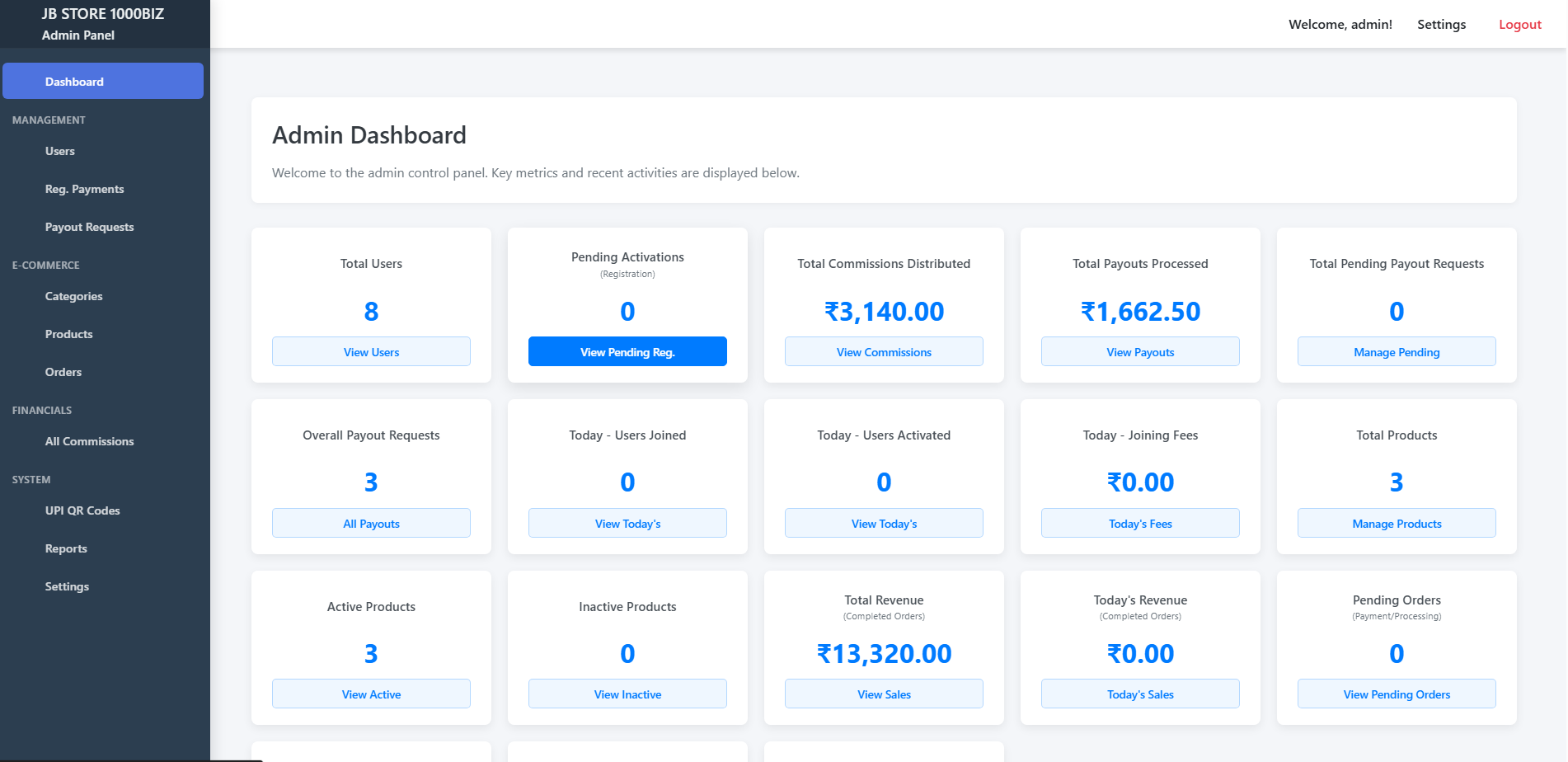Open View Sales under Total Revenue
The height and width of the screenshot is (762, 1568).
coord(884,694)
